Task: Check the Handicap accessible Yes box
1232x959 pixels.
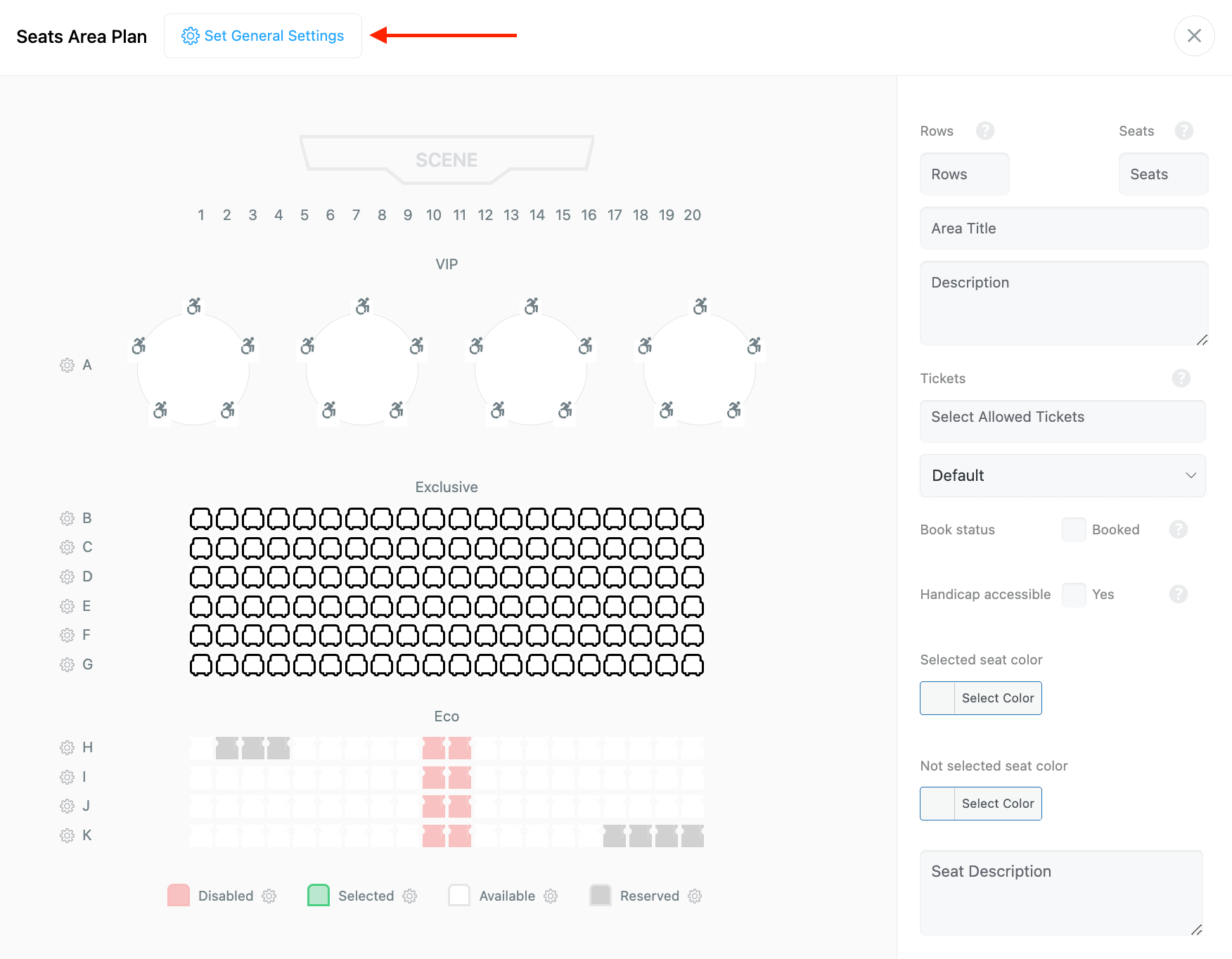Action: pos(1073,595)
